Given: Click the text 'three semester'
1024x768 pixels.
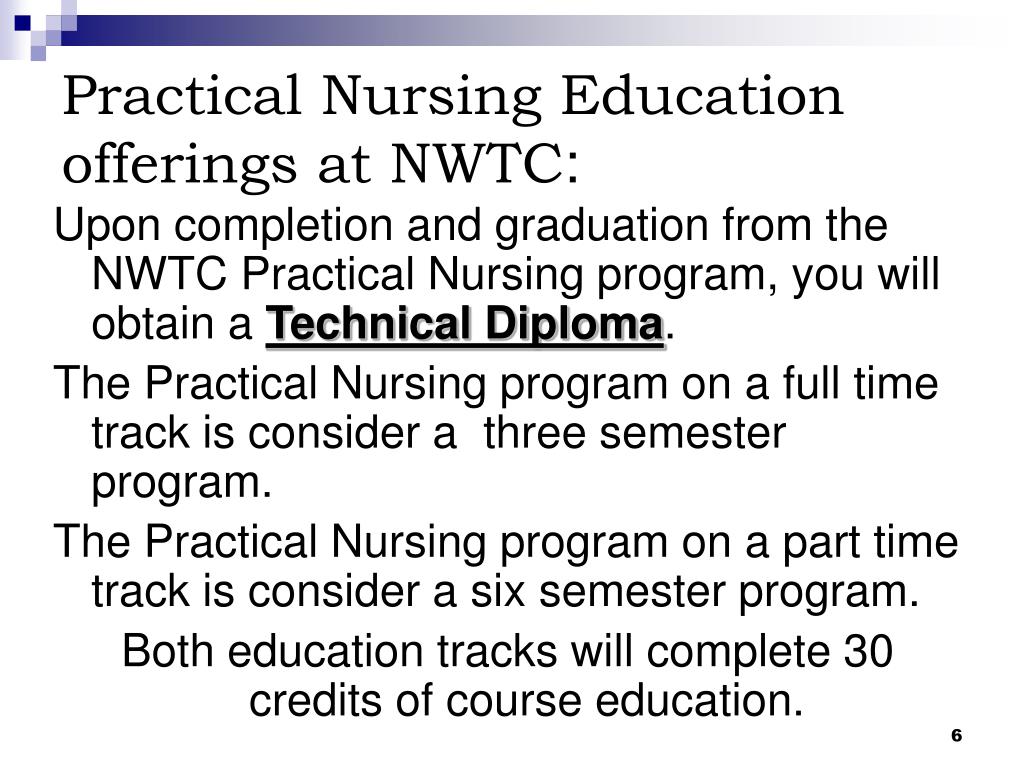Looking at the screenshot, I should (635, 433).
